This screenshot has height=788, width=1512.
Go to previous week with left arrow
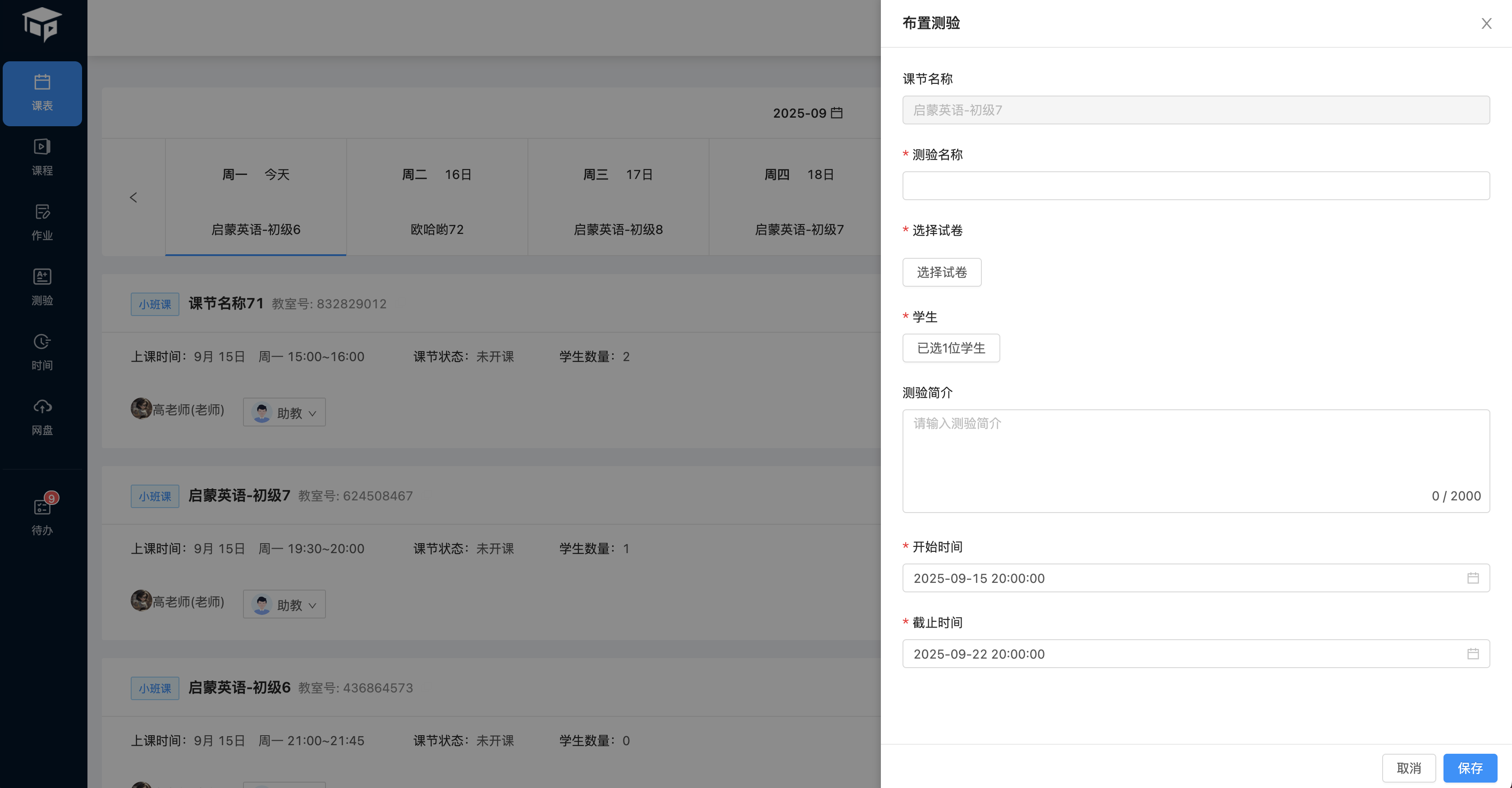click(133, 197)
